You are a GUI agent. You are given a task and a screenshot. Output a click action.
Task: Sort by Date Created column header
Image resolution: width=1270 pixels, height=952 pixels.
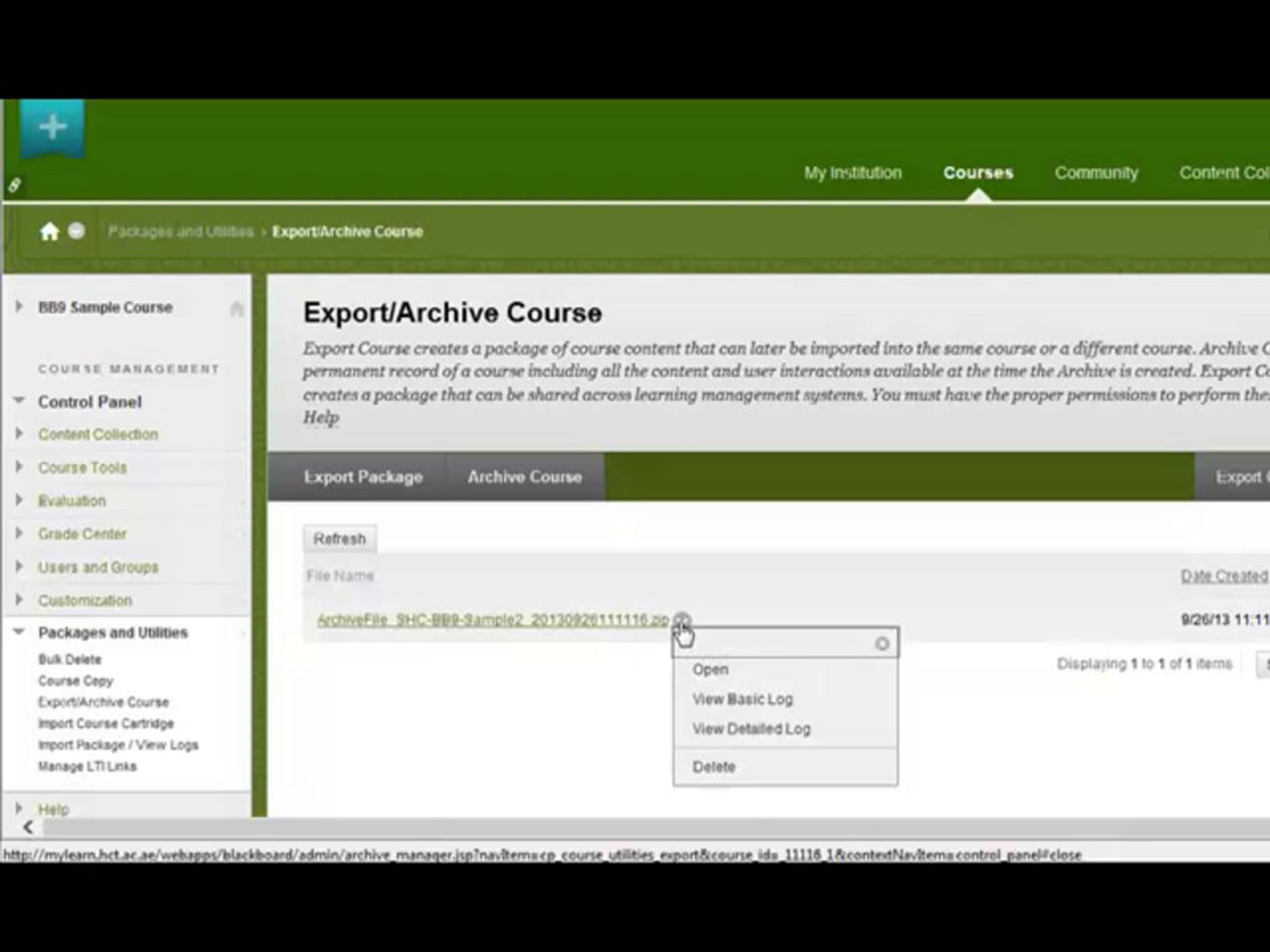point(1224,575)
